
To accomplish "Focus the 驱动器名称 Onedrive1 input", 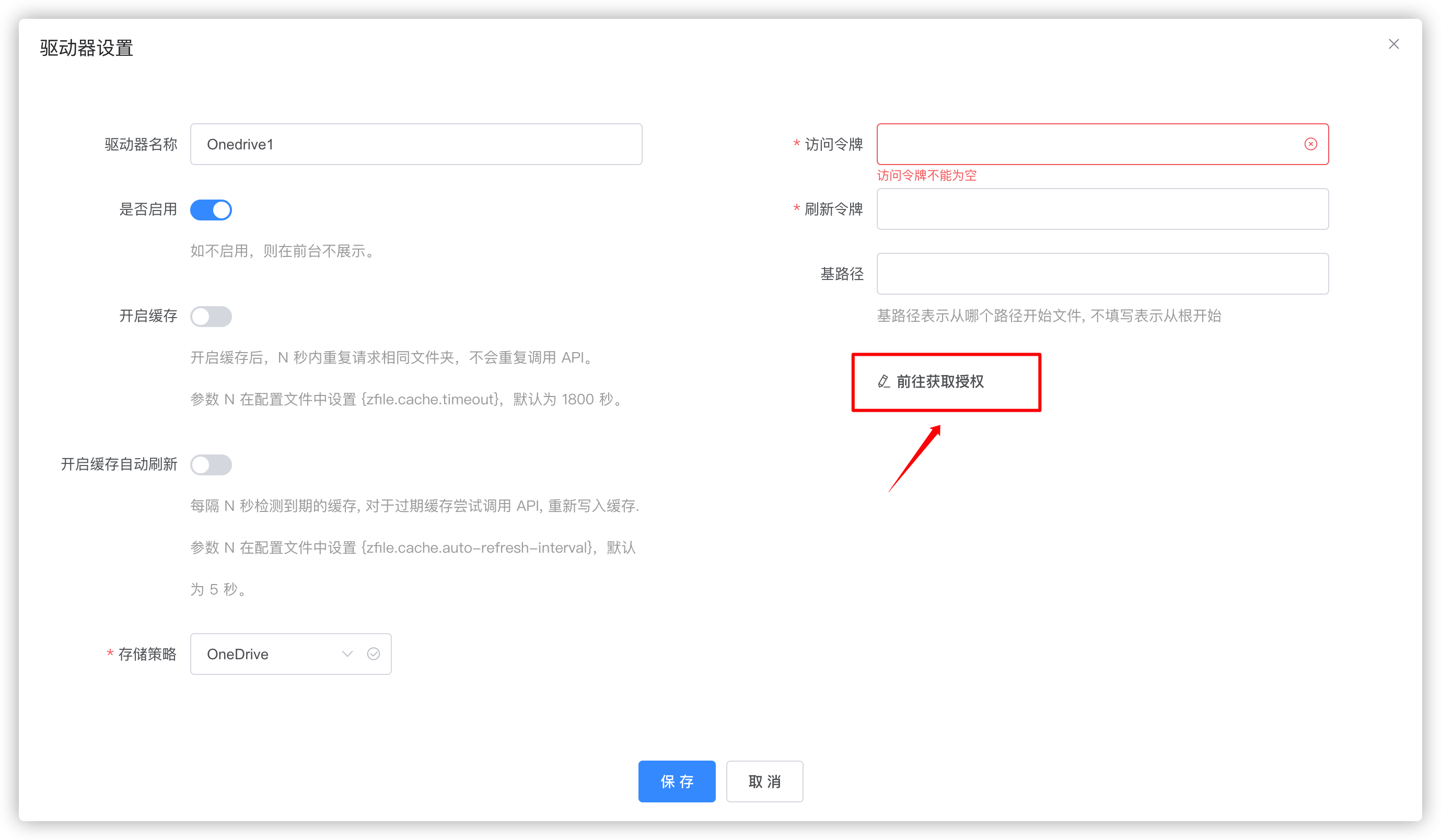I will point(416,144).
